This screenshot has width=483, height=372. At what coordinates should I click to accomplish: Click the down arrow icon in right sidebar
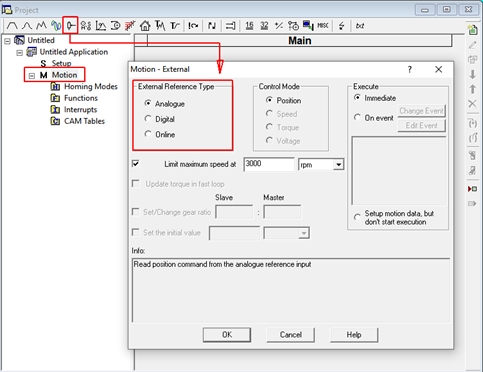point(473,74)
